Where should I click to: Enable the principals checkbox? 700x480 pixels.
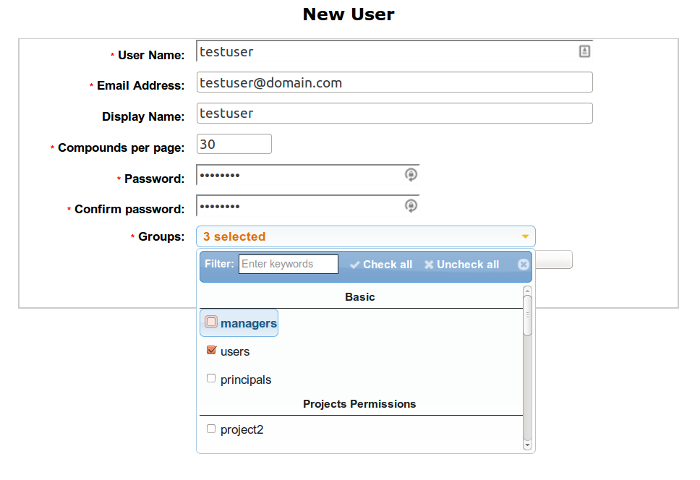[x=211, y=379]
